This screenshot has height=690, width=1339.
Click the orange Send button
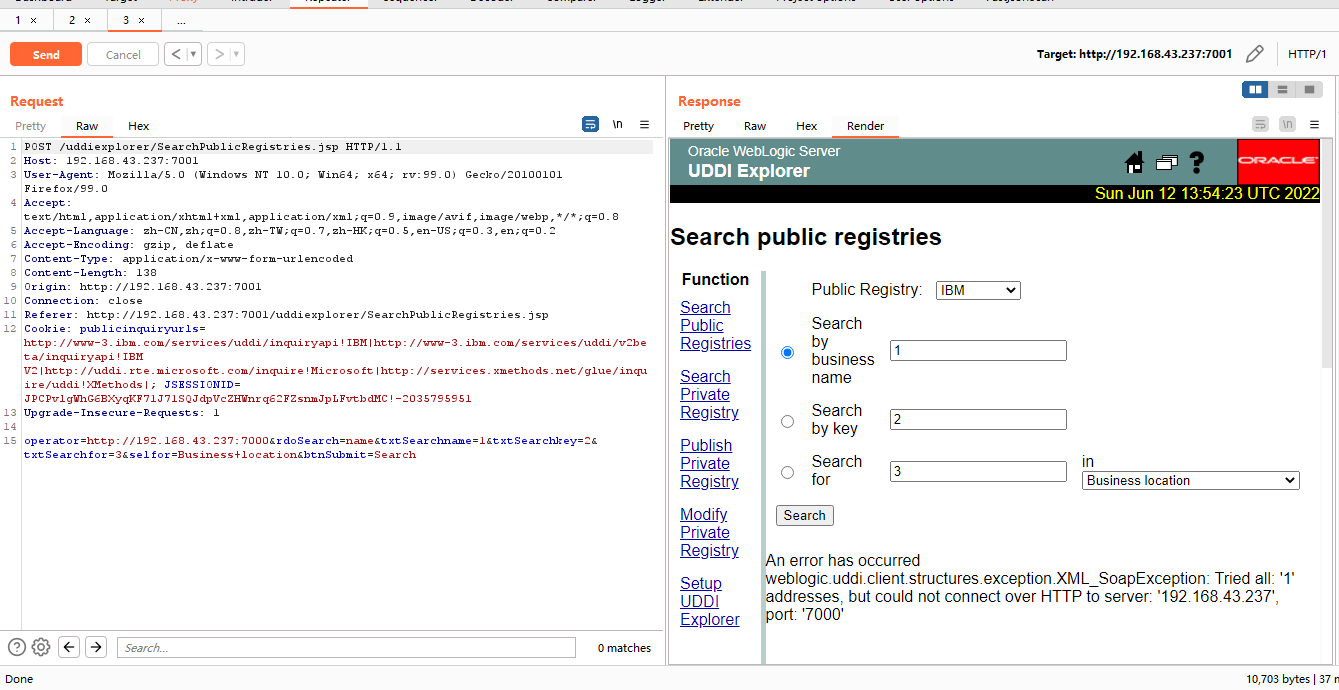[x=46, y=54]
